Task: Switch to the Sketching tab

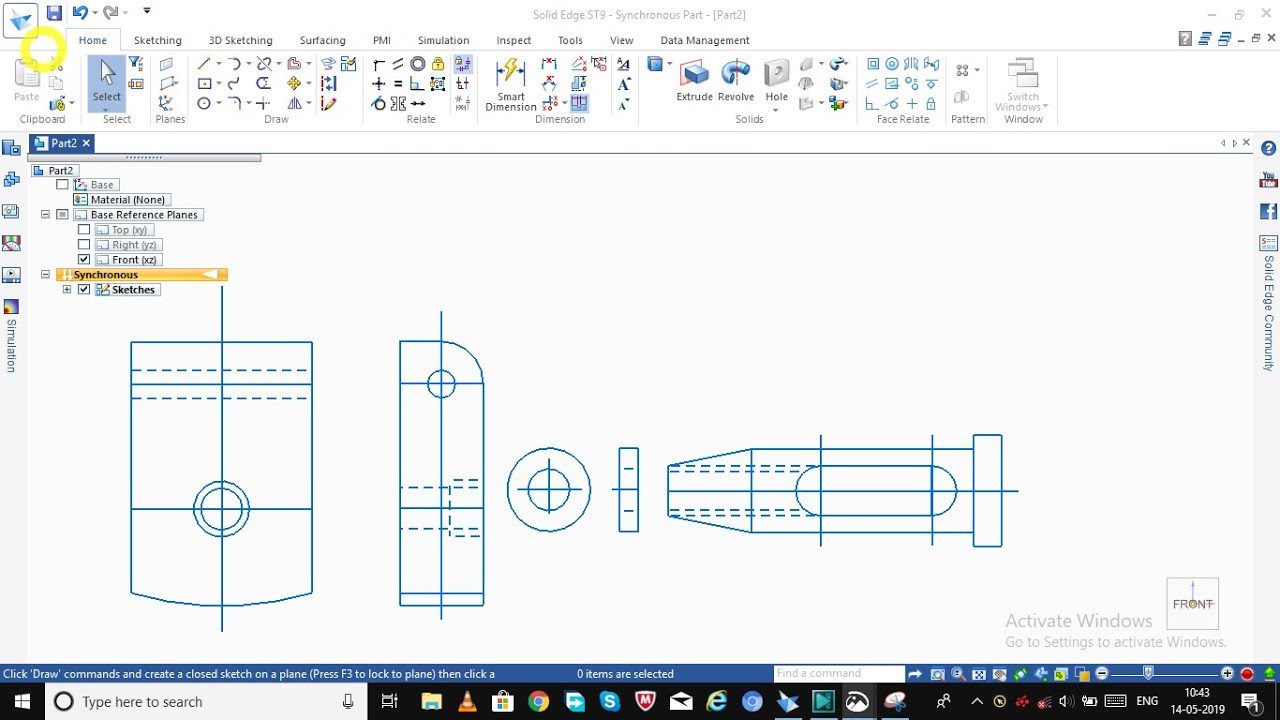Action: (158, 40)
